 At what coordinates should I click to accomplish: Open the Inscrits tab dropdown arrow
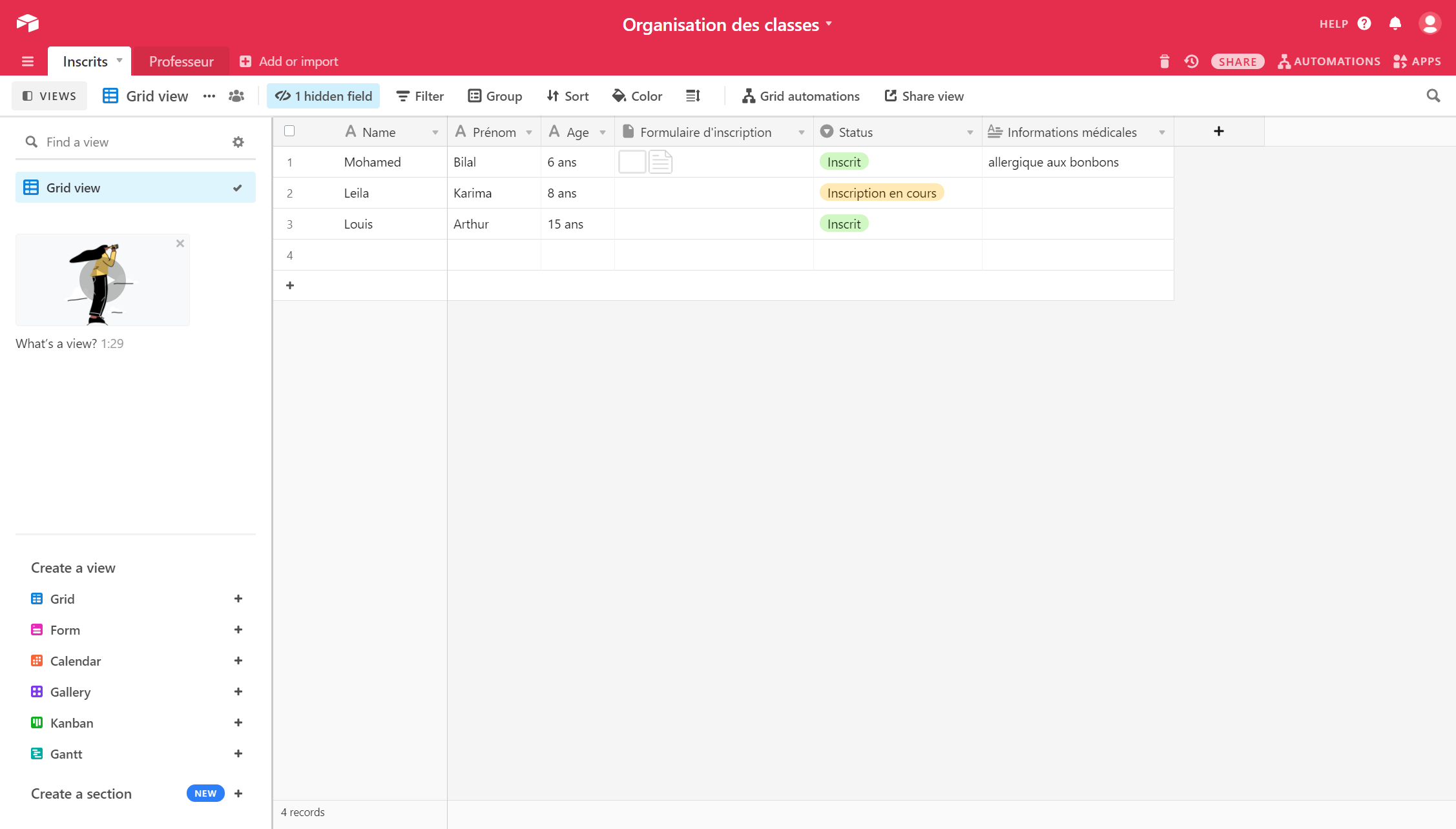point(120,61)
